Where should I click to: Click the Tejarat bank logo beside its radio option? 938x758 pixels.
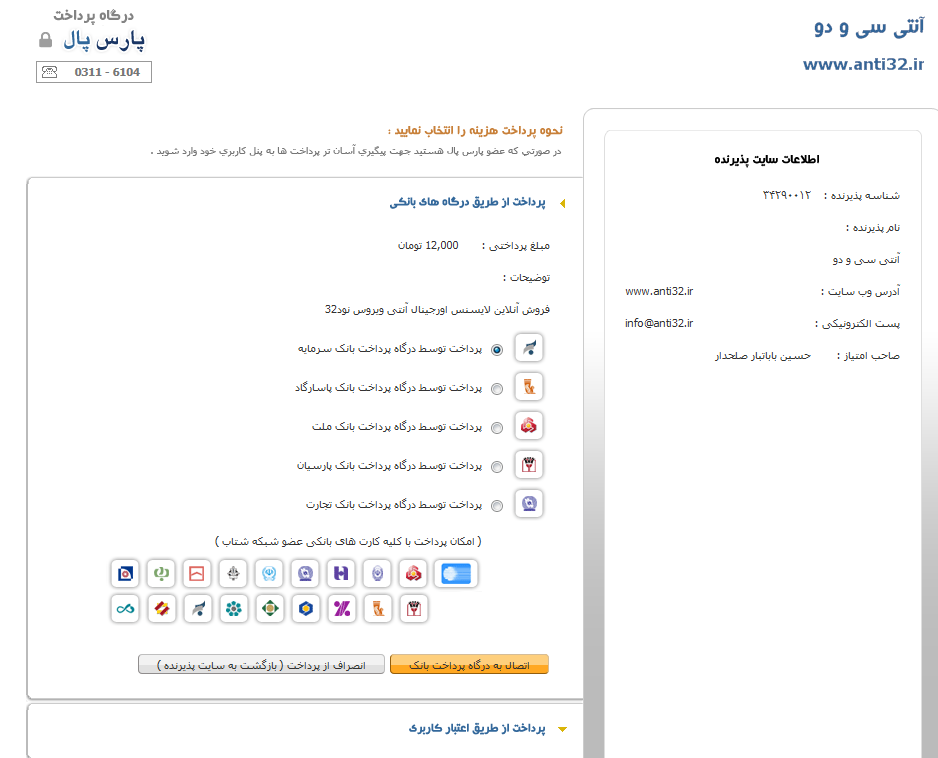tap(529, 504)
